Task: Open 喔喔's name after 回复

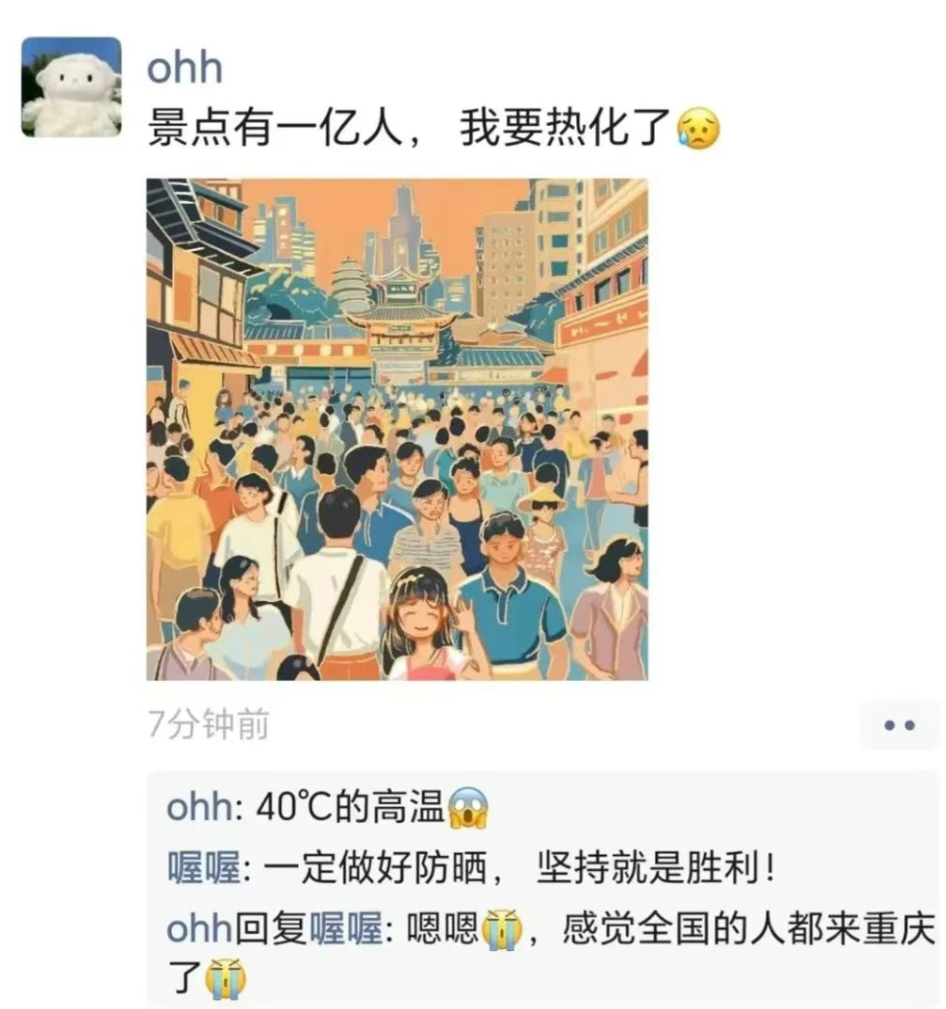Action: tap(347, 929)
